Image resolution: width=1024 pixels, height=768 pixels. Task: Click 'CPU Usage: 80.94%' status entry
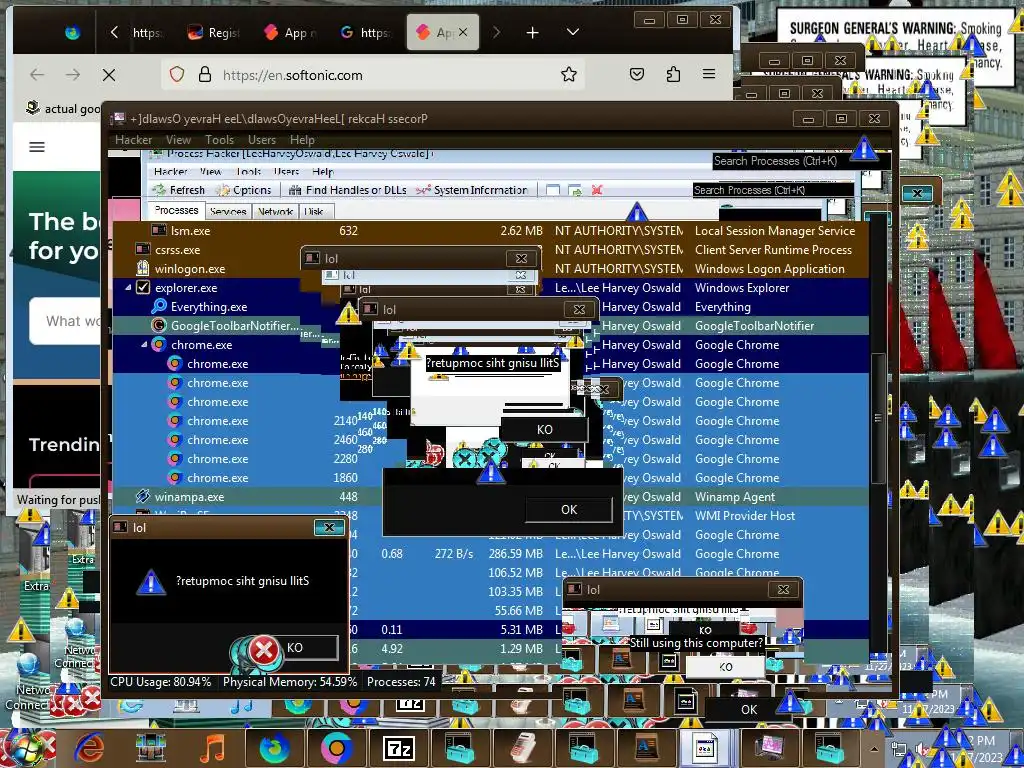pyautogui.click(x=161, y=681)
